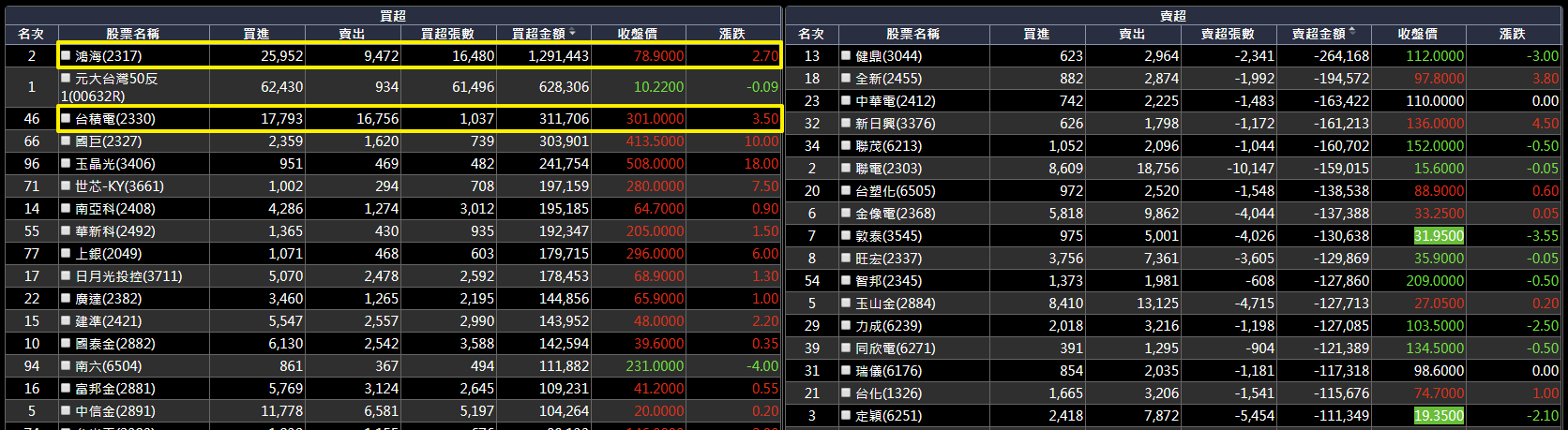Click the 買超 table title bar

coord(393,16)
